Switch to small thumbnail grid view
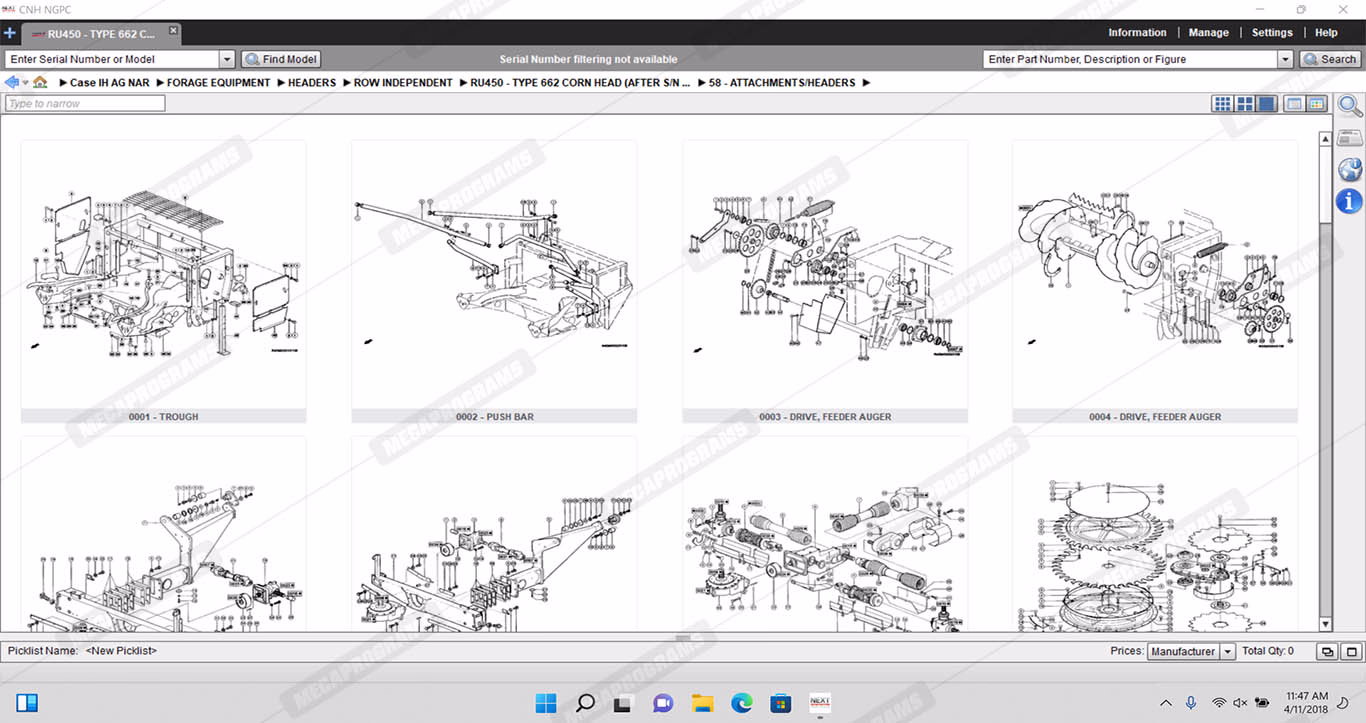The height and width of the screenshot is (723, 1366). [x=1222, y=104]
